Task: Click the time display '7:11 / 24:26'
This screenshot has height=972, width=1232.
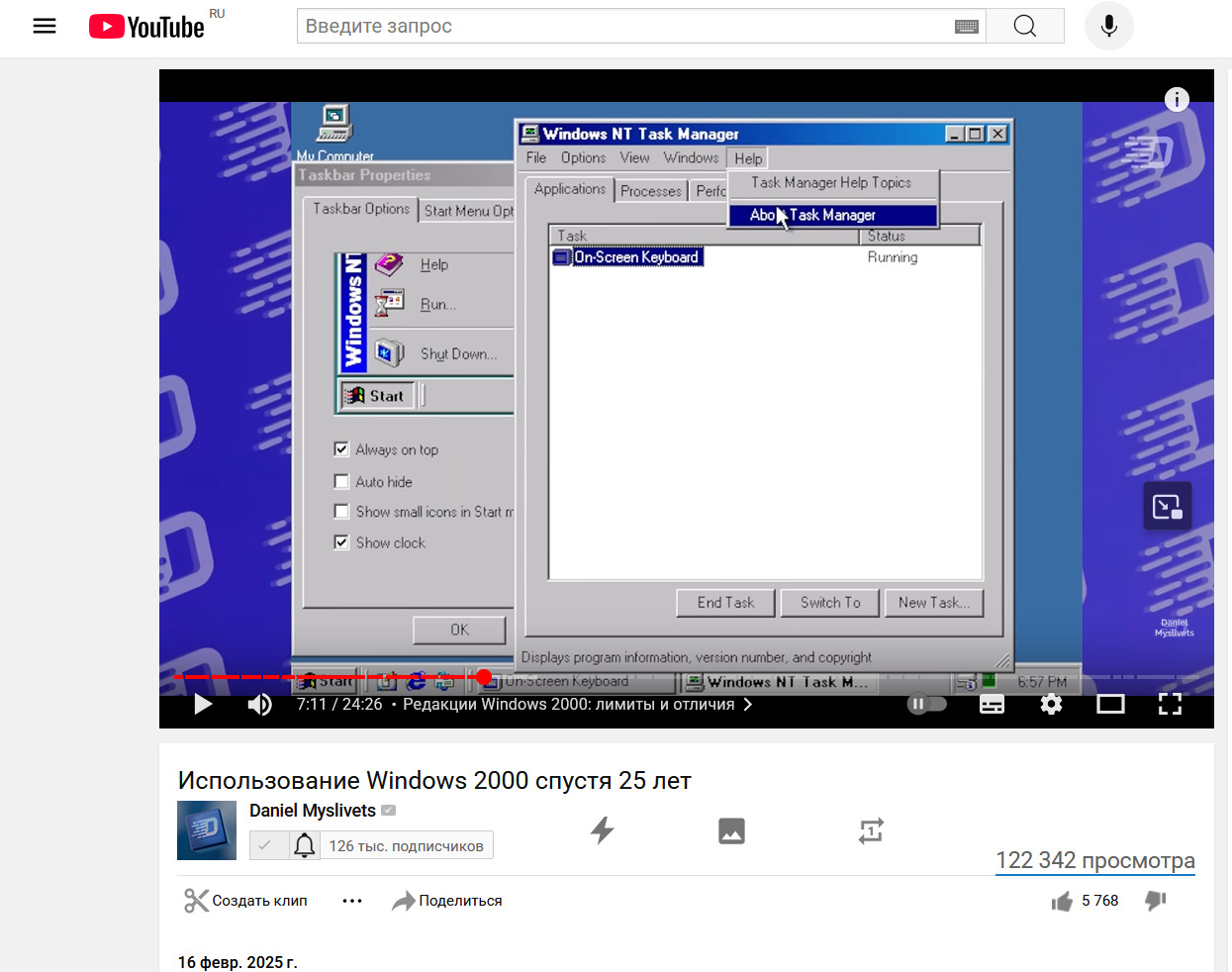Action: tap(339, 704)
